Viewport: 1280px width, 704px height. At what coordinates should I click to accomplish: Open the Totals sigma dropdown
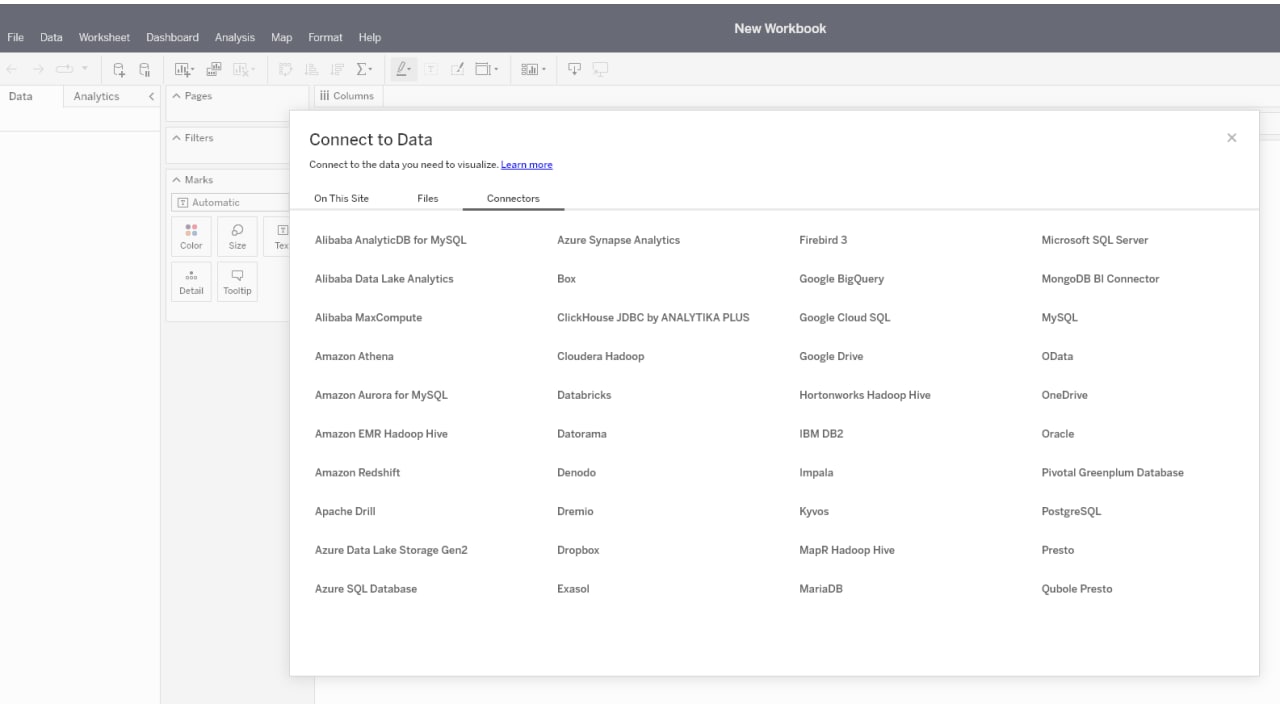click(x=364, y=69)
